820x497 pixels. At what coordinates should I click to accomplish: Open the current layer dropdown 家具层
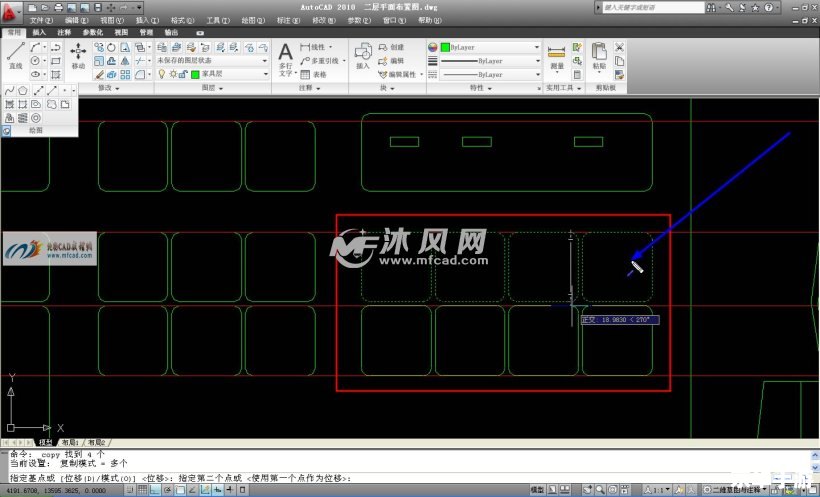[x=213, y=74]
